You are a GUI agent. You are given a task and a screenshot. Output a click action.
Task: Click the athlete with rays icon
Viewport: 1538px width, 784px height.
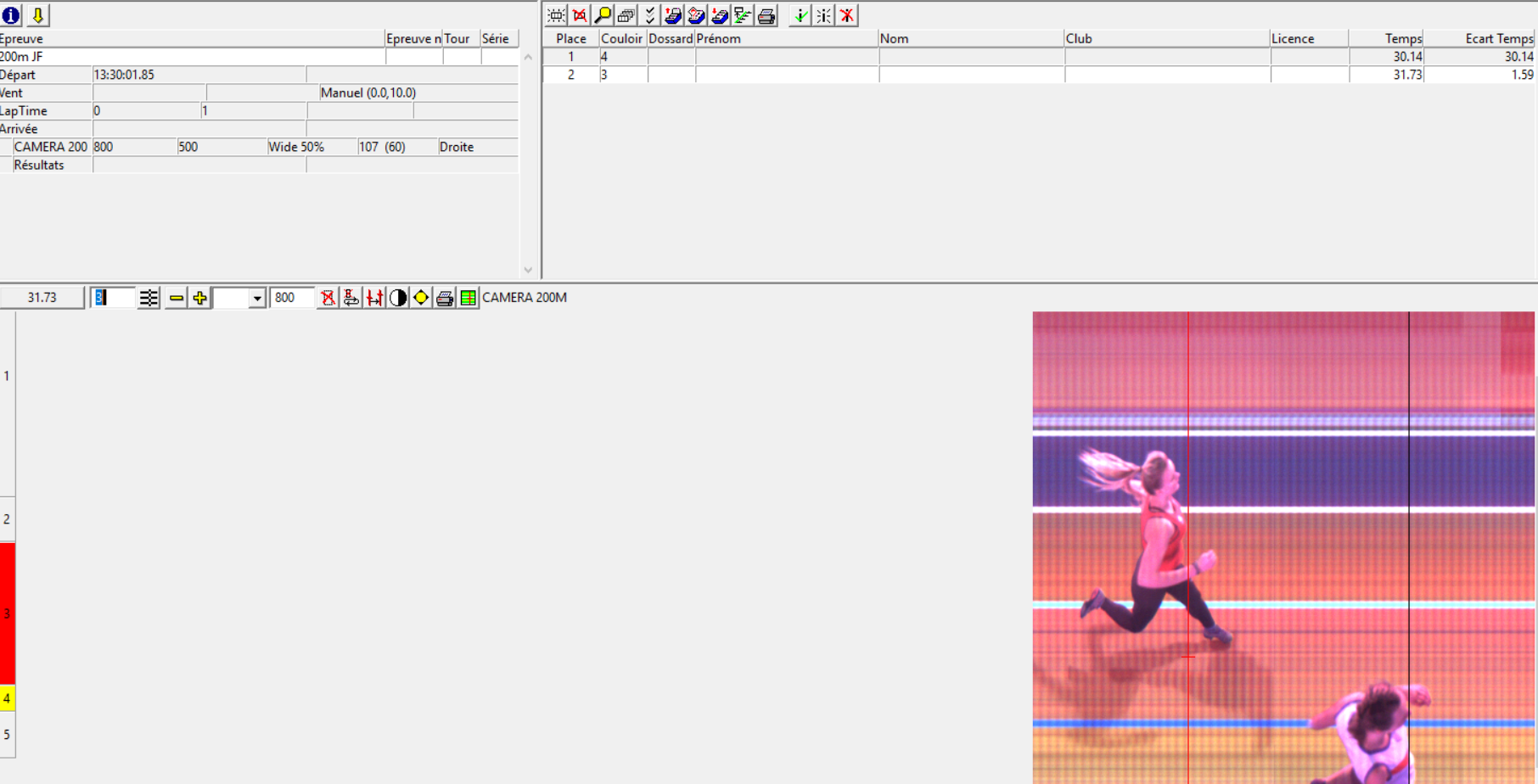point(824,15)
